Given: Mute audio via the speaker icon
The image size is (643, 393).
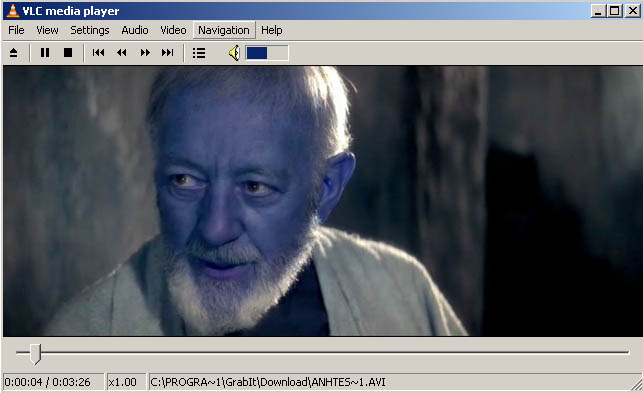Looking at the screenshot, I should point(234,53).
